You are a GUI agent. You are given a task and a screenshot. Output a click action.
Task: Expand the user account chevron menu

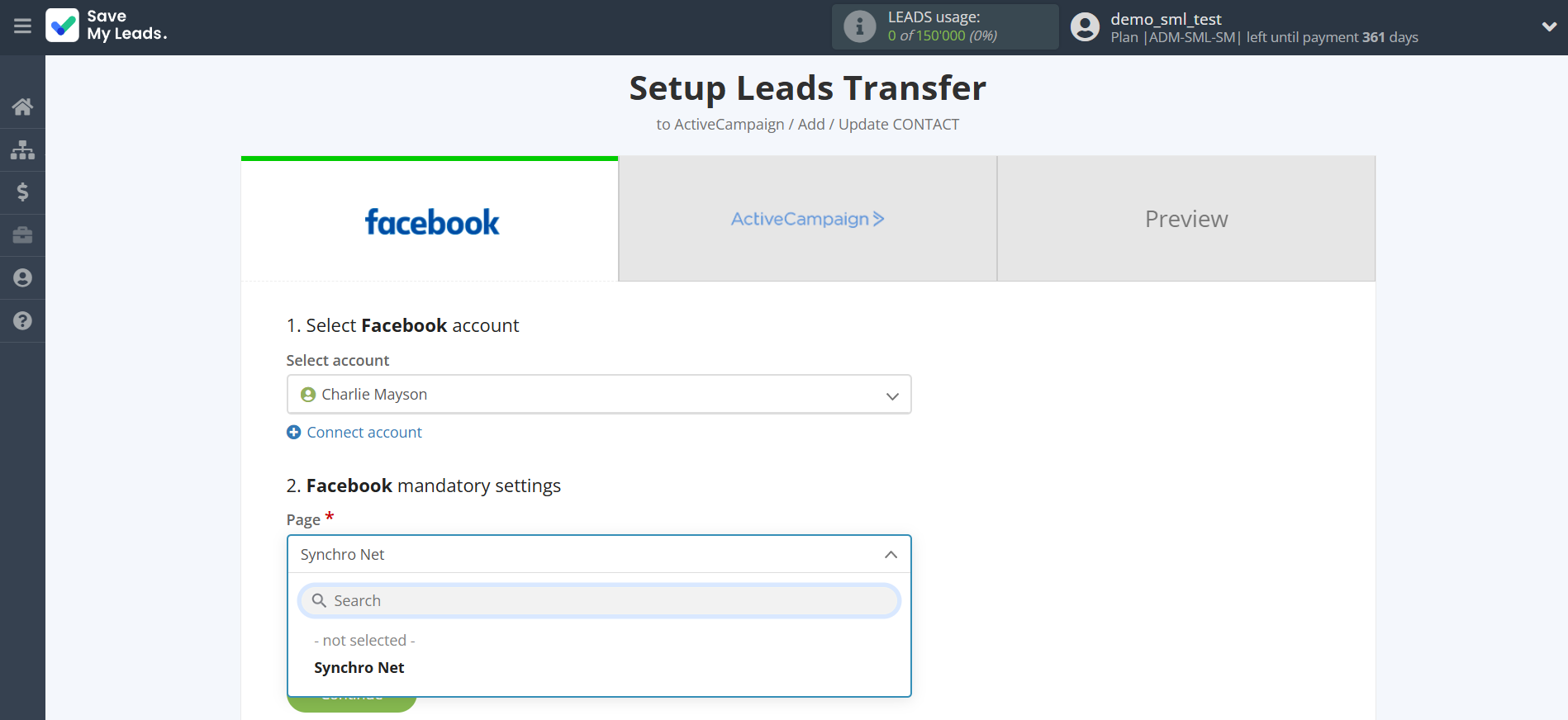1549,26
